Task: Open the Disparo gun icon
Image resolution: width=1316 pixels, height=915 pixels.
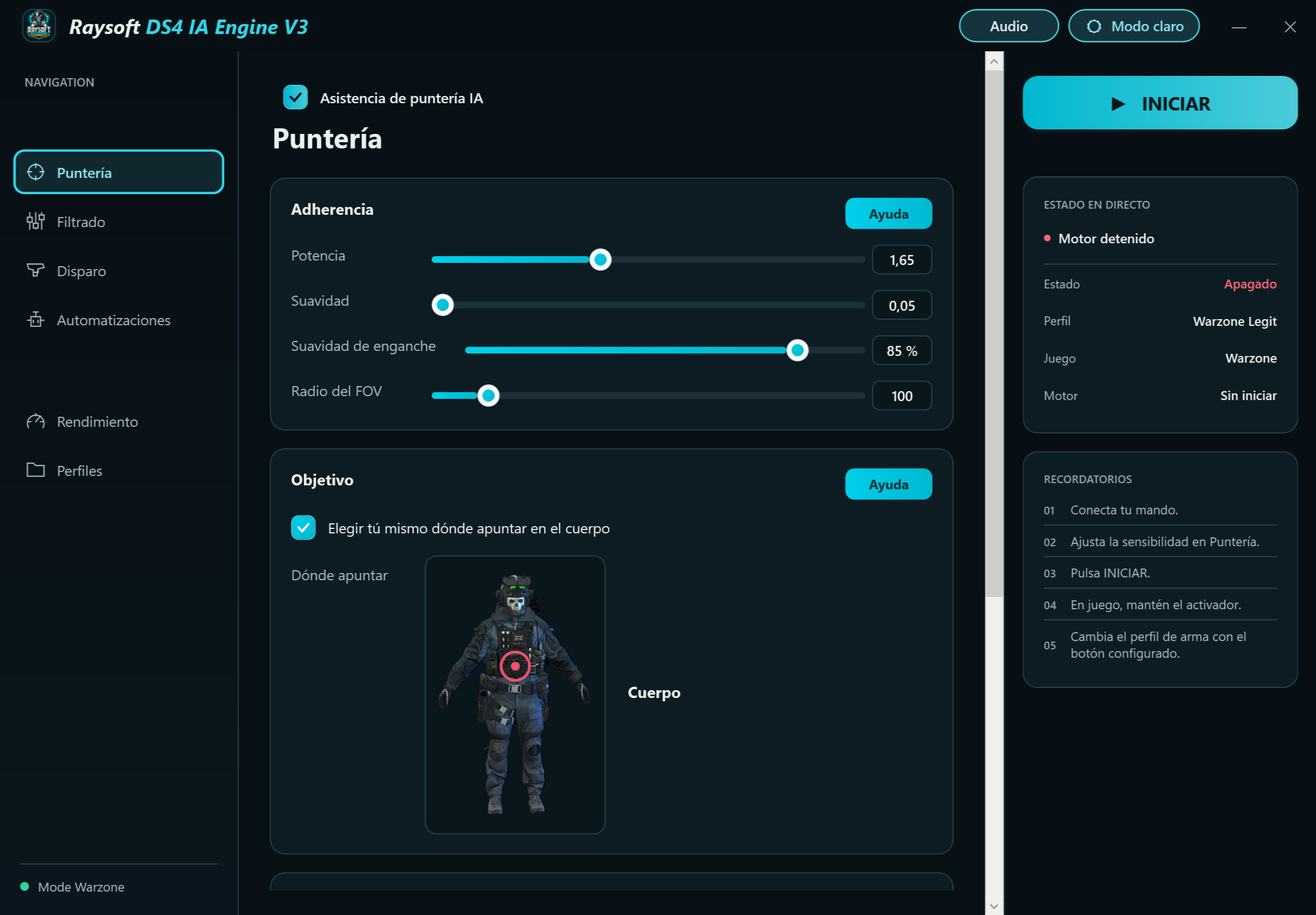Action: [x=36, y=270]
